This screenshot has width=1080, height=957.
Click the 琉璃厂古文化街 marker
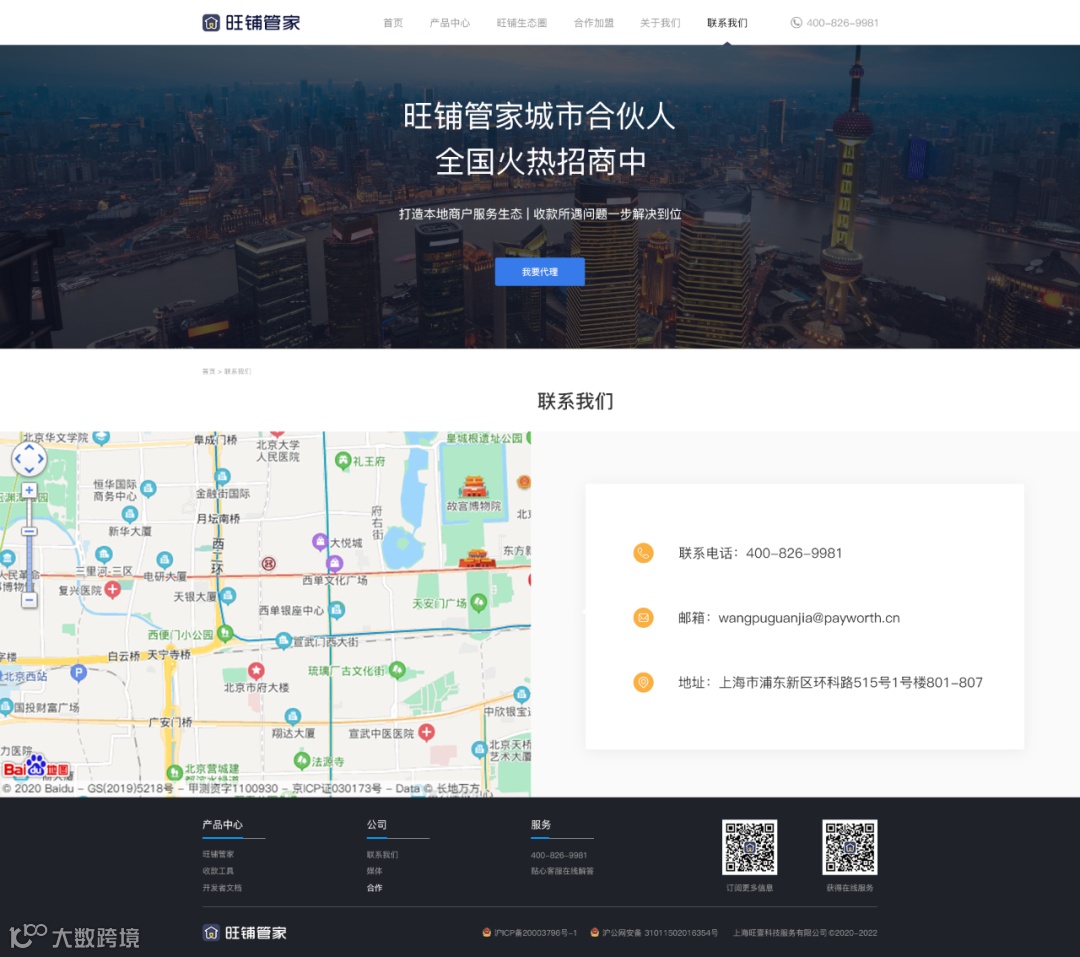click(x=397, y=670)
